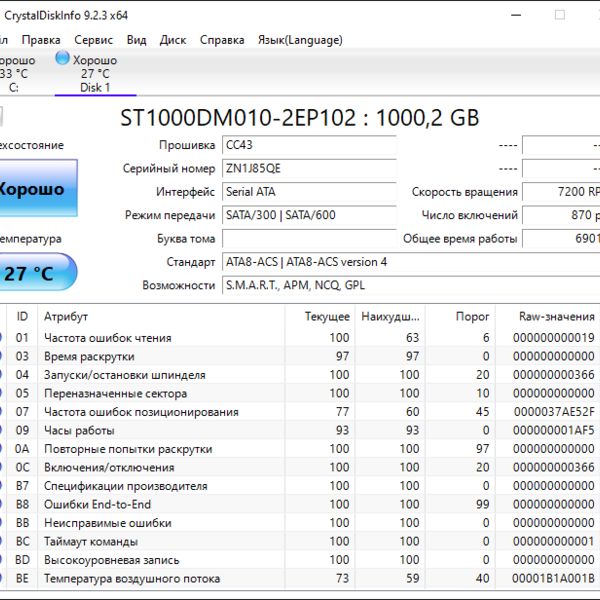600x600 pixels.
Task: Select the Ошибки End-to-End row
Action: point(300,504)
